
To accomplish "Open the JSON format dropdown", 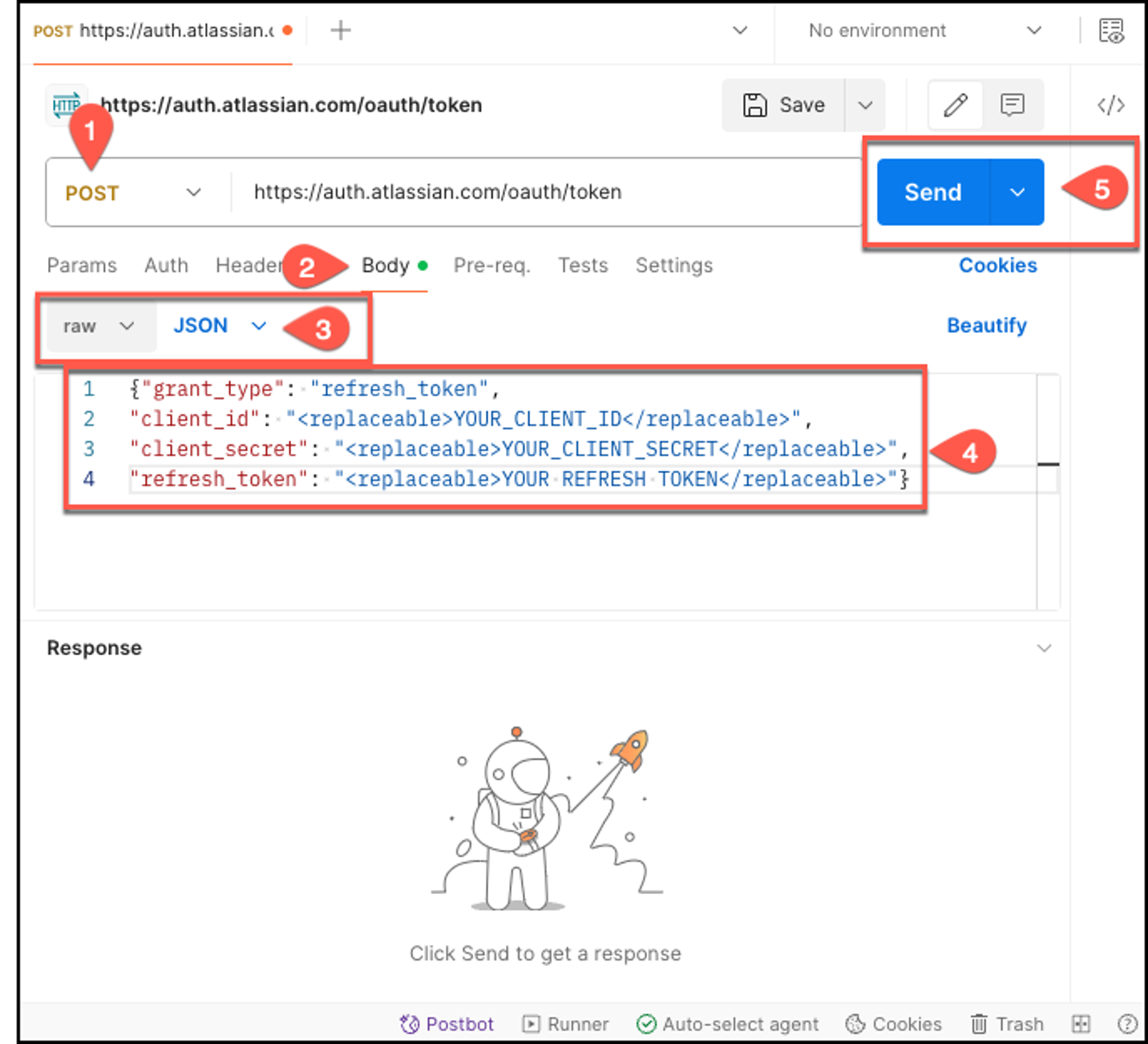I will tap(220, 326).
